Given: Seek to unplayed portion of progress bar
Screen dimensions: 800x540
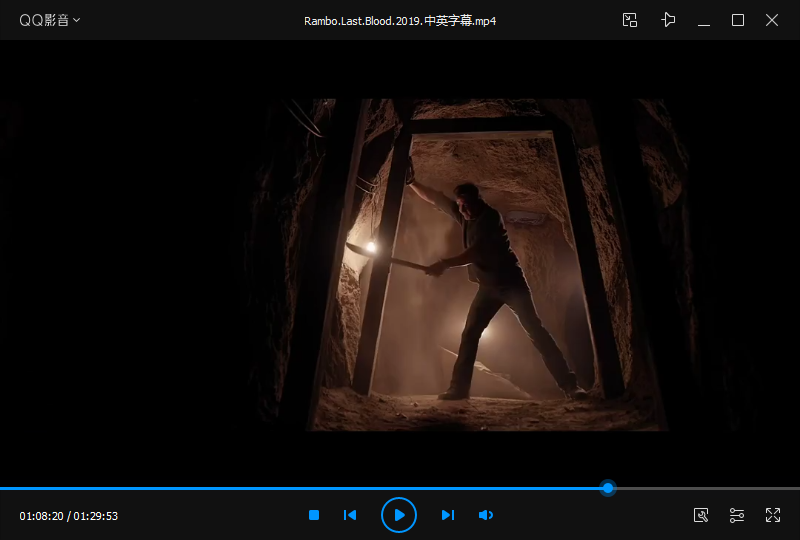Looking at the screenshot, I should 708,488.
